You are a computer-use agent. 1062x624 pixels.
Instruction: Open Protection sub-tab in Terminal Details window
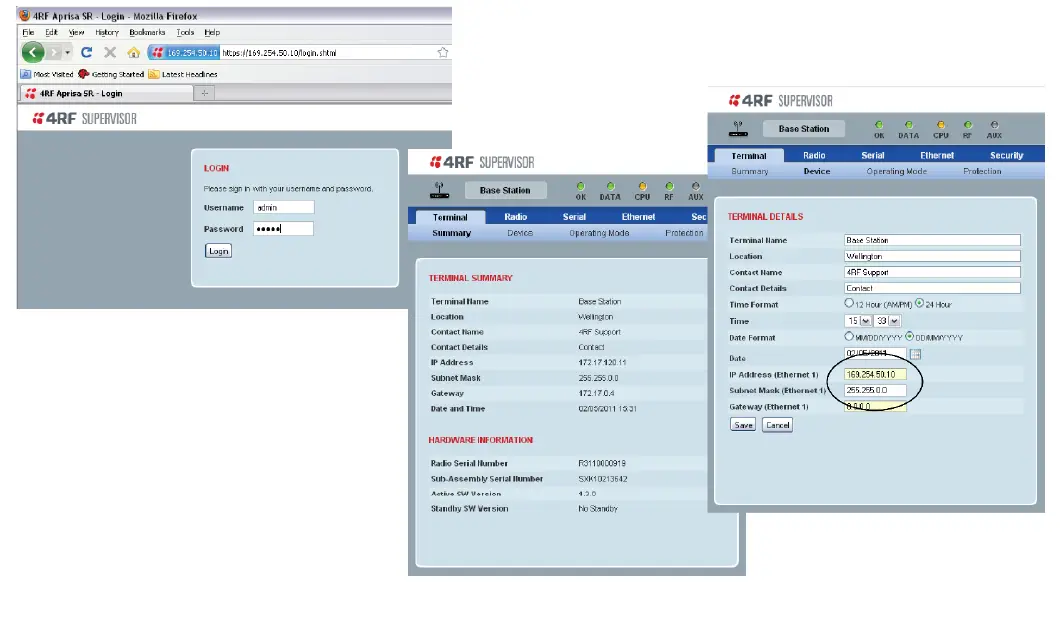click(x=982, y=171)
